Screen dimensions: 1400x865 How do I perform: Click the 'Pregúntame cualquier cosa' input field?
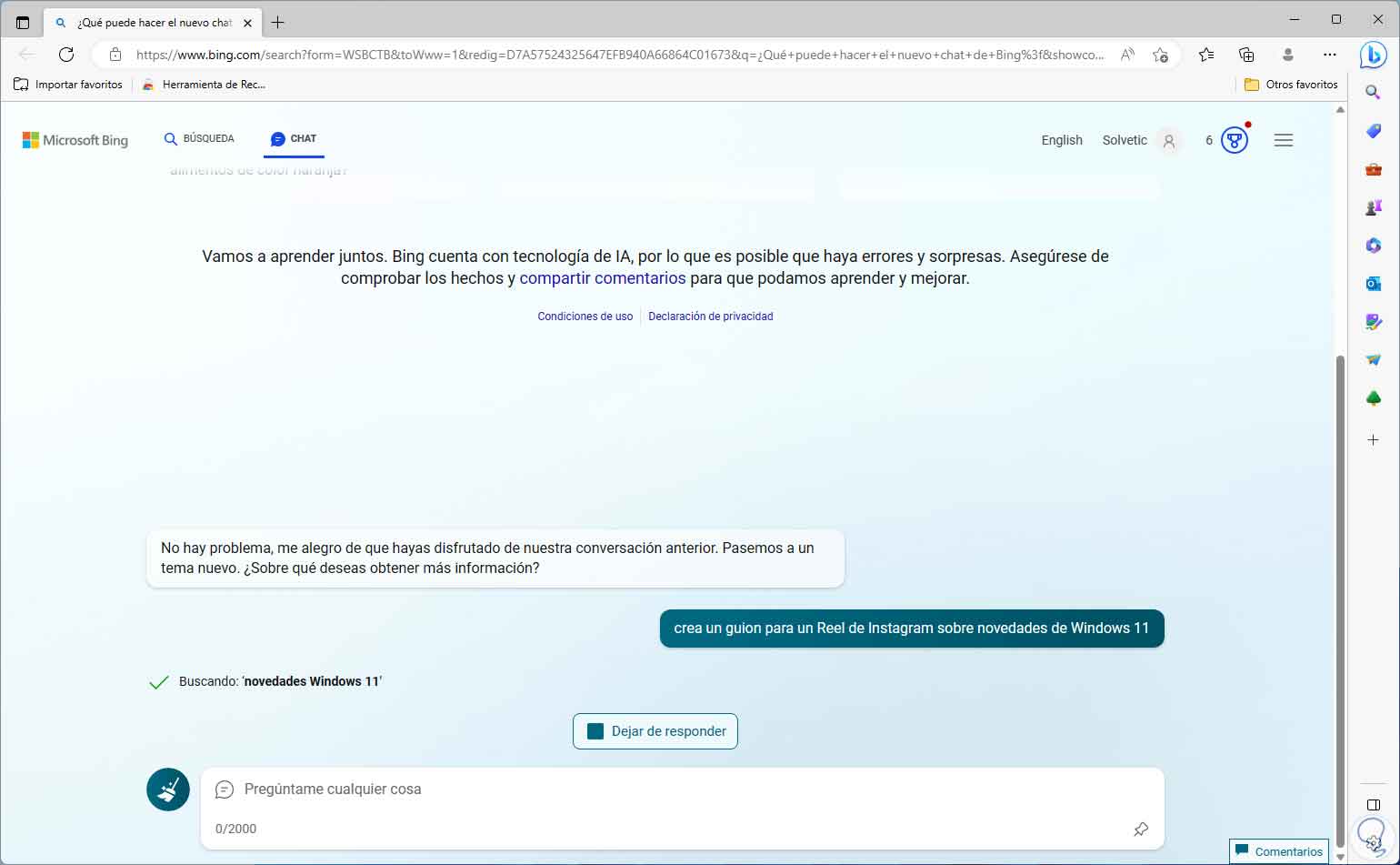[682, 790]
